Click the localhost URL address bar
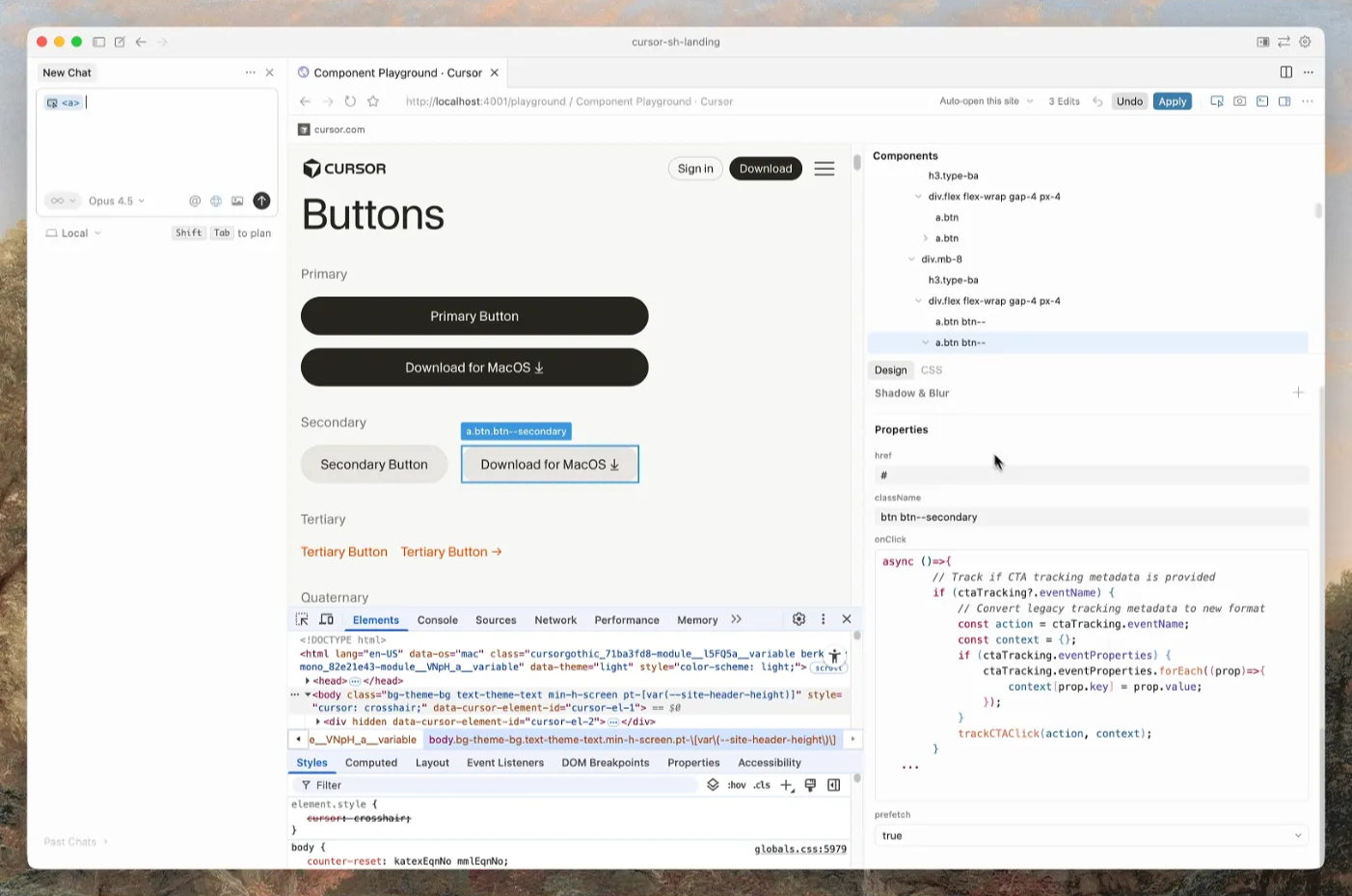The image size is (1352, 896). 569,101
